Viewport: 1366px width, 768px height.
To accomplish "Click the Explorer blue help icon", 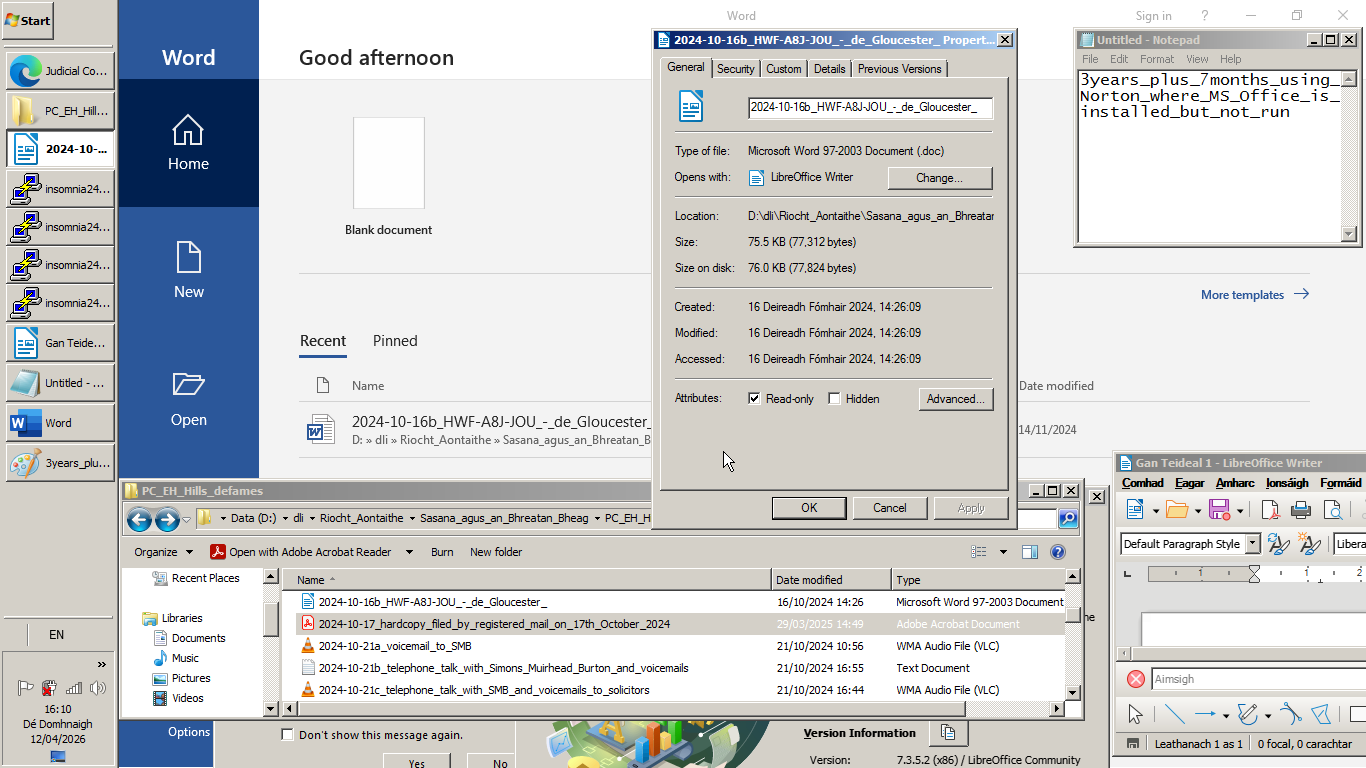I will click(x=1058, y=552).
